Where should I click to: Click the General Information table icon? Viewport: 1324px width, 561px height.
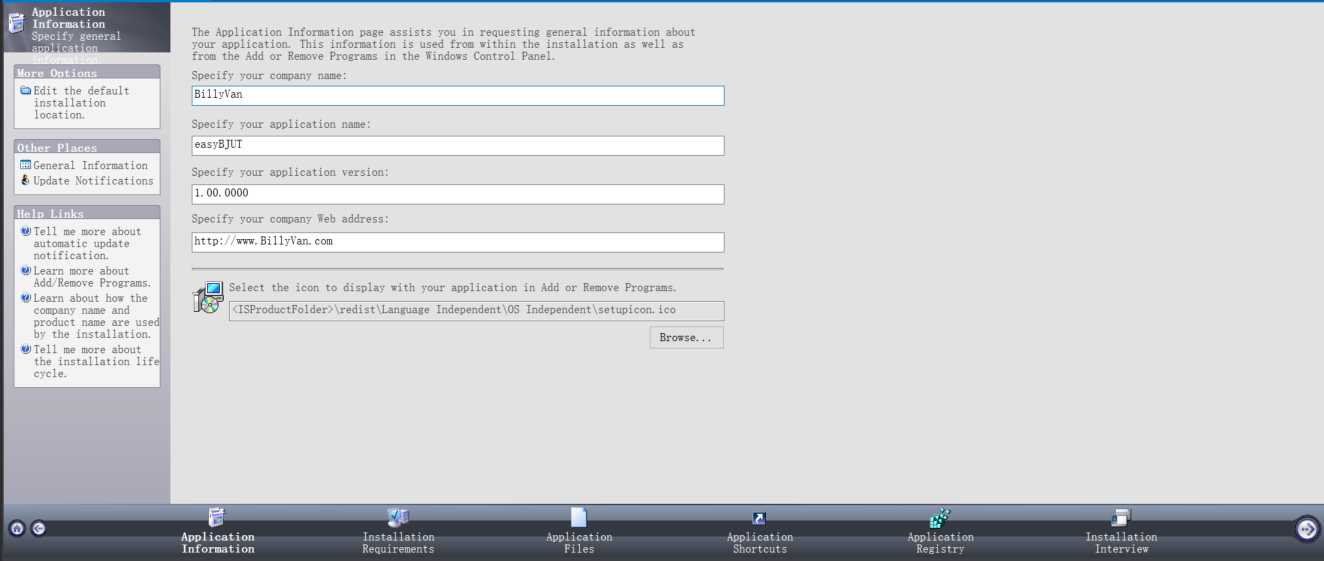(26, 165)
